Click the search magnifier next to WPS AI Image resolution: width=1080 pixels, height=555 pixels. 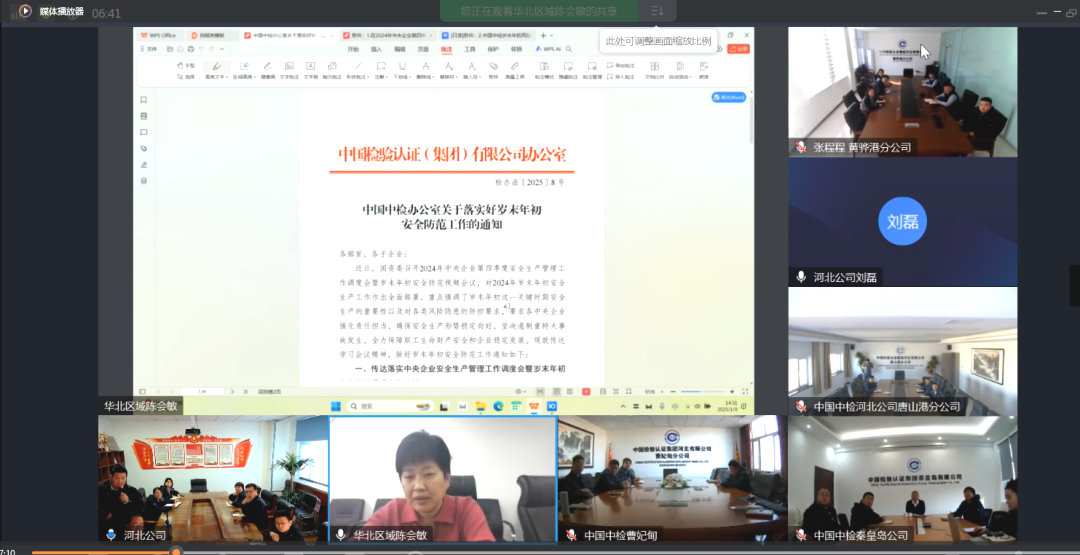click(569, 49)
